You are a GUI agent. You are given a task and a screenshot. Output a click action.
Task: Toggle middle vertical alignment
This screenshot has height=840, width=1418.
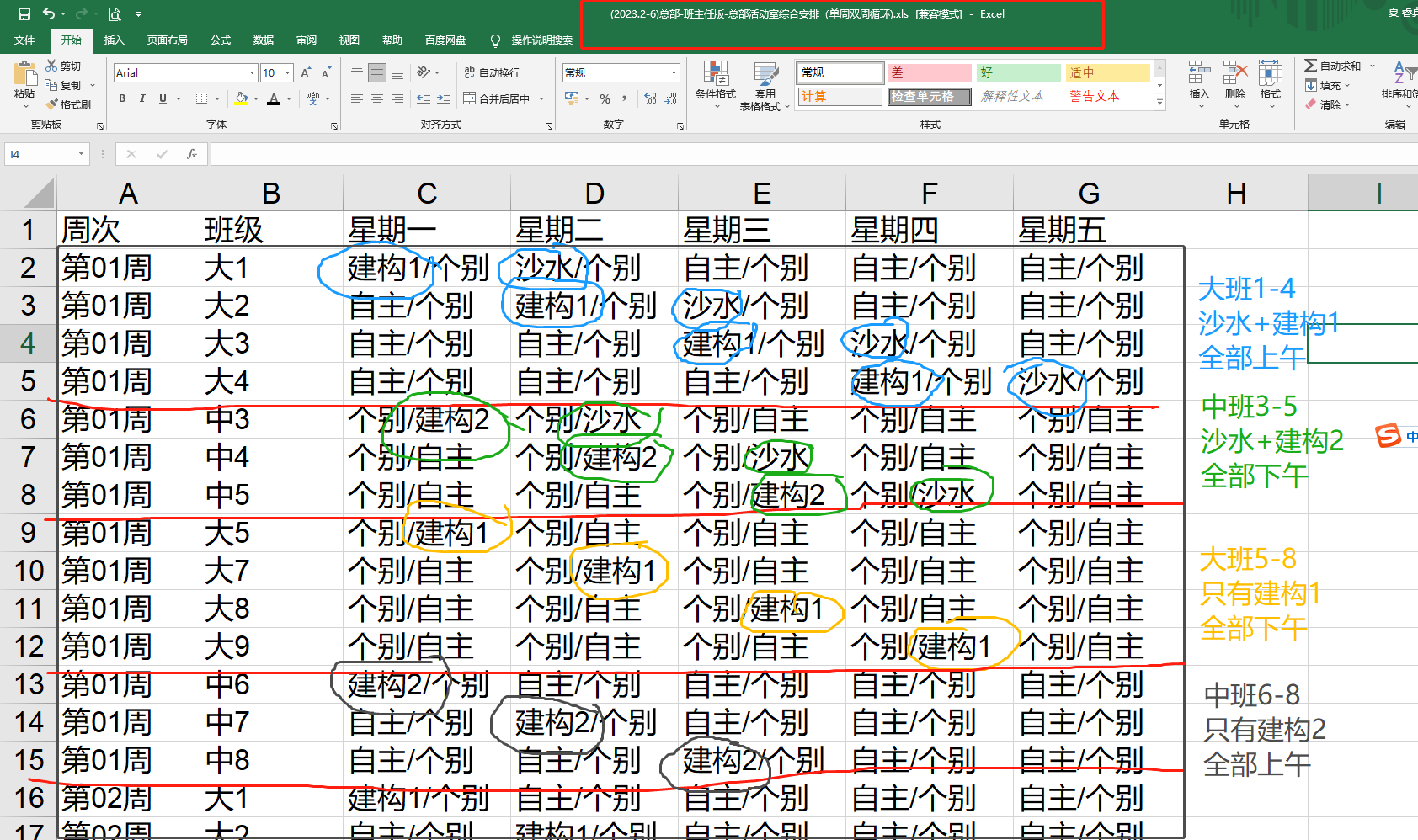coord(377,72)
